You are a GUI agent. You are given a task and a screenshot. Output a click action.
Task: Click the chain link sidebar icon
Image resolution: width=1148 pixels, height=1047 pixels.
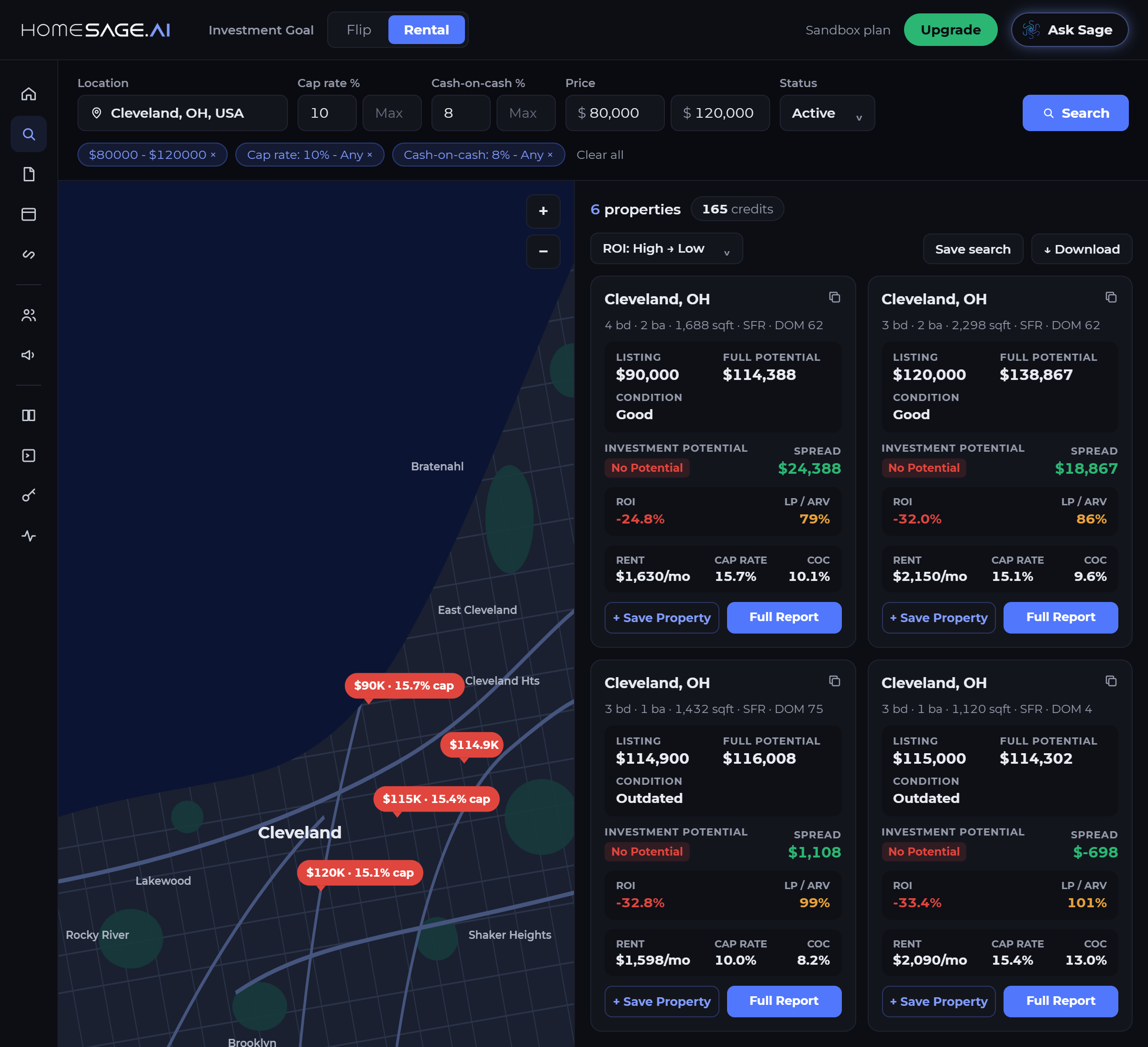[29, 254]
